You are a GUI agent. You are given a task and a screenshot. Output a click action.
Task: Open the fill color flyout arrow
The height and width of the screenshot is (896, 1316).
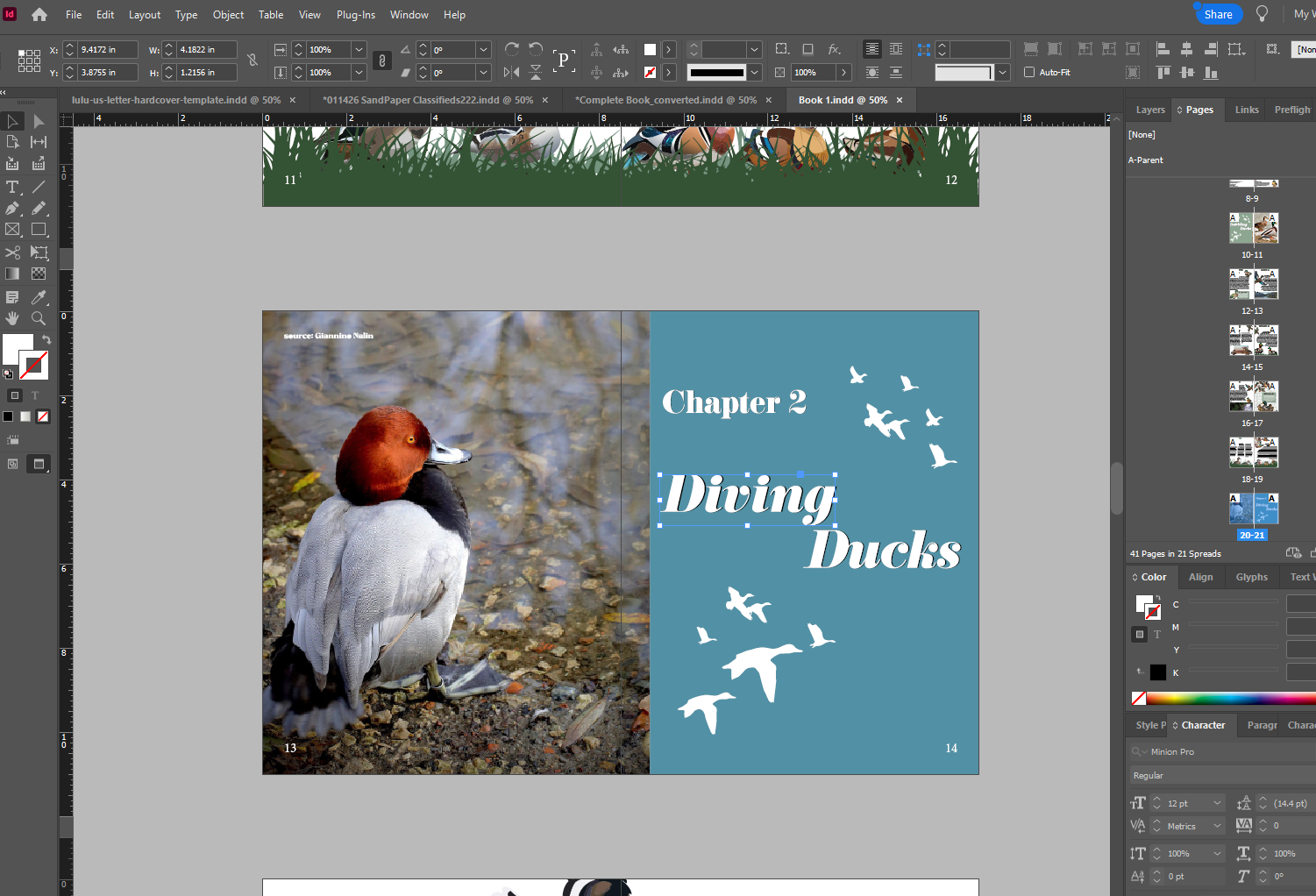click(669, 49)
